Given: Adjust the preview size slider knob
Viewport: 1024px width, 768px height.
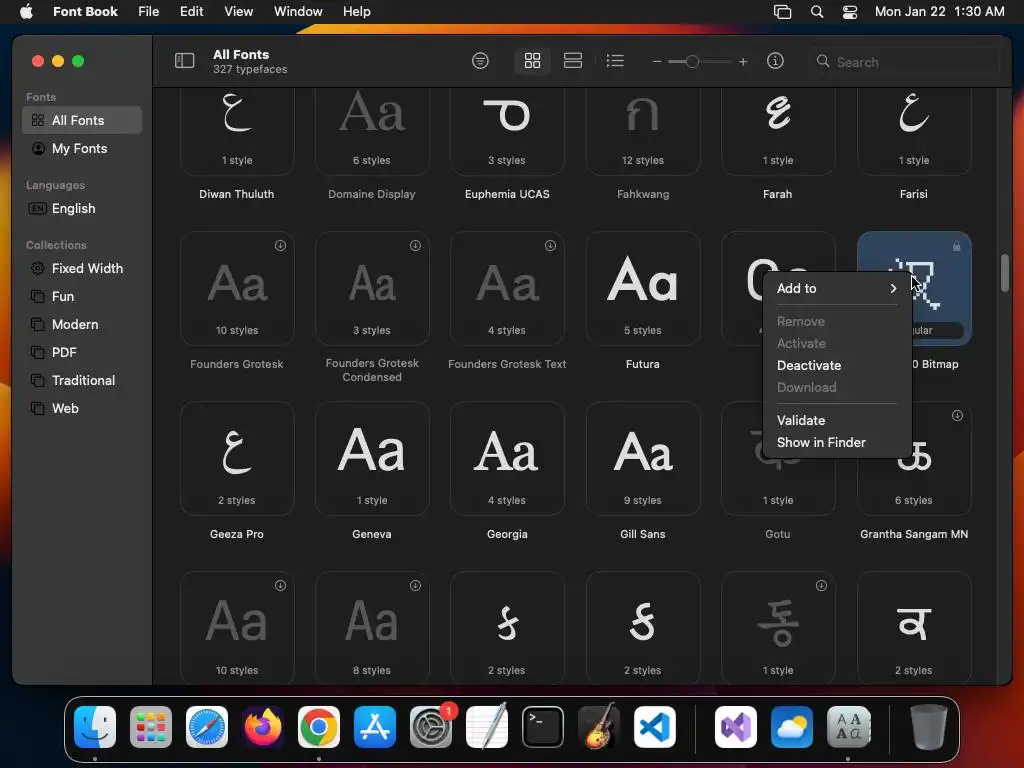Looking at the screenshot, I should point(692,62).
